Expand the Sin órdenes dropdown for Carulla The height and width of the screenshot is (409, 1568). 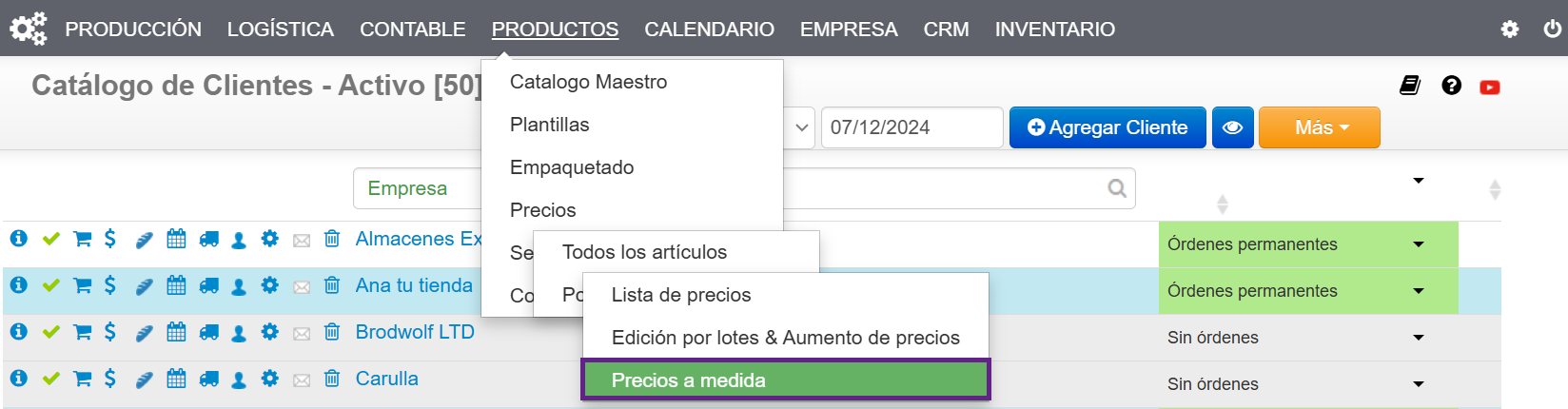pyautogui.click(x=1418, y=384)
